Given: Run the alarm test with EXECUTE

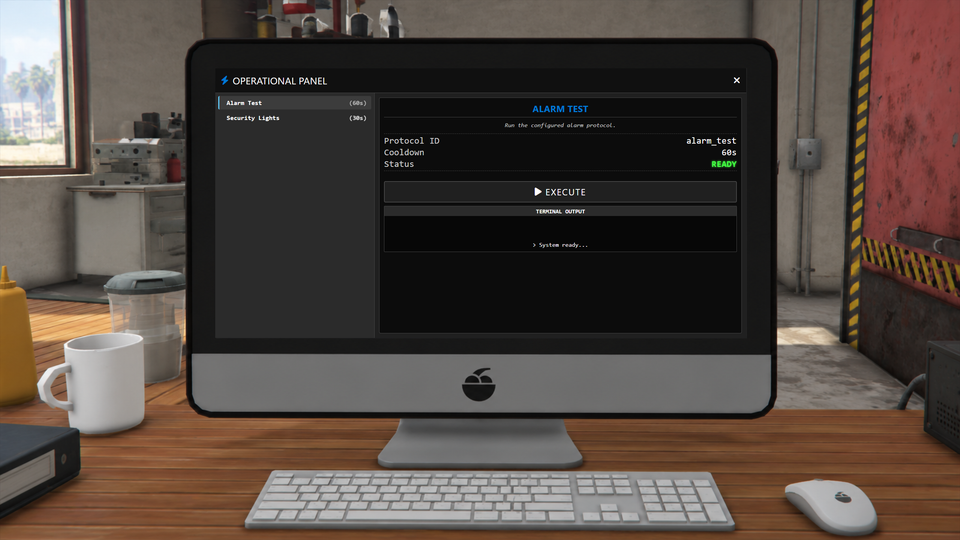Looking at the screenshot, I should click(x=560, y=192).
